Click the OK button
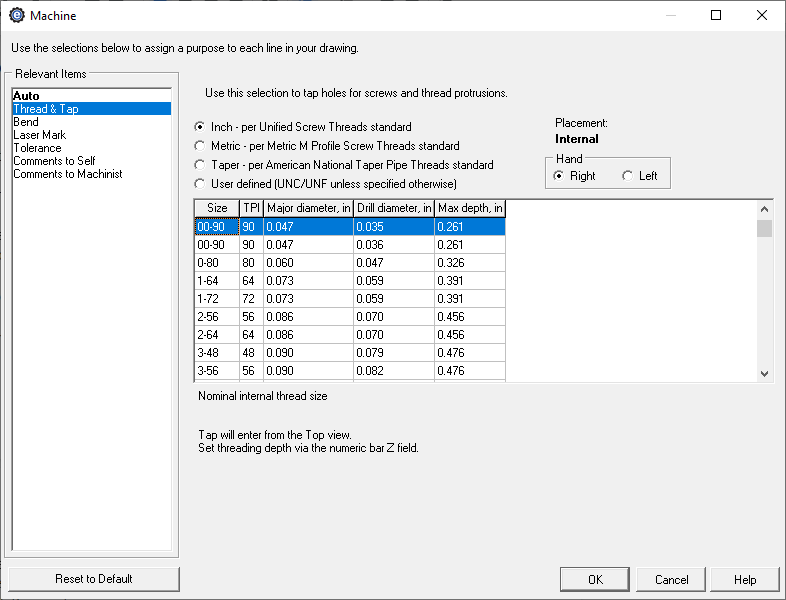This screenshot has height=600, width=786. pos(595,579)
